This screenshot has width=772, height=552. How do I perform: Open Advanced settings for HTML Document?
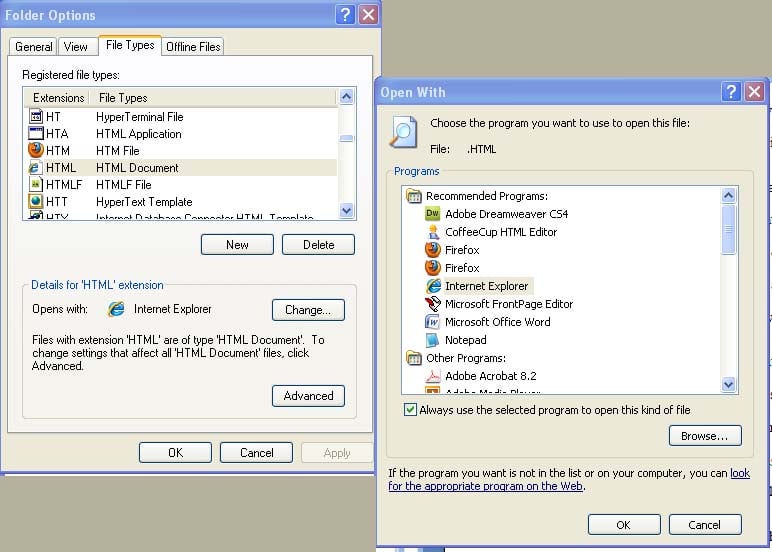308,396
